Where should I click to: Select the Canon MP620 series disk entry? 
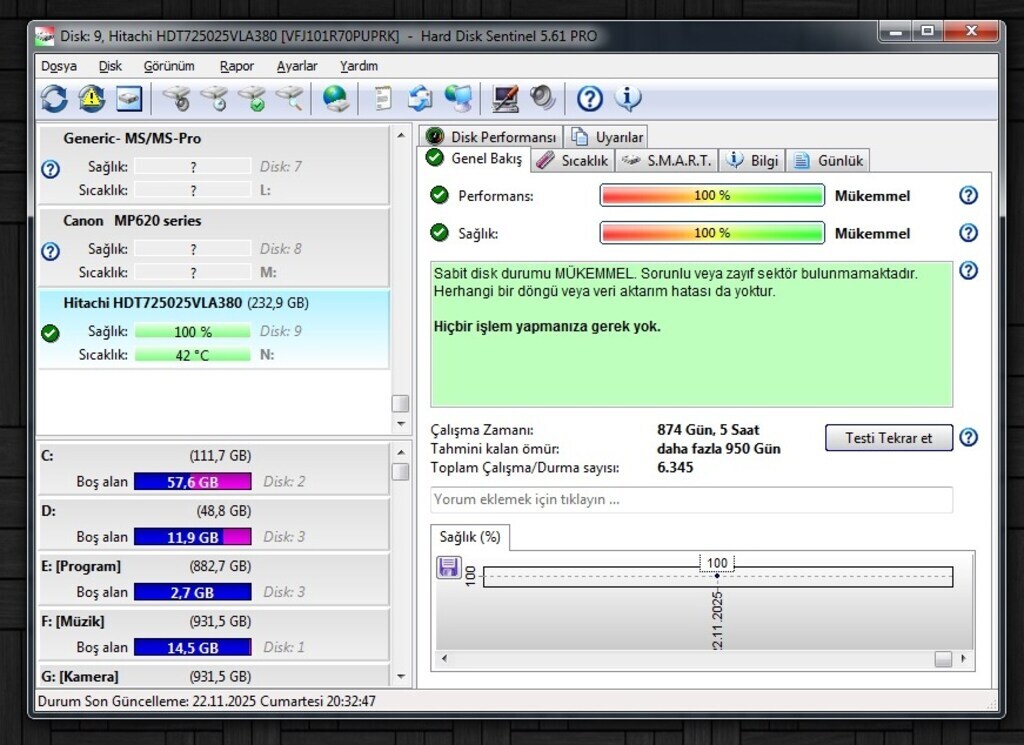(x=214, y=247)
